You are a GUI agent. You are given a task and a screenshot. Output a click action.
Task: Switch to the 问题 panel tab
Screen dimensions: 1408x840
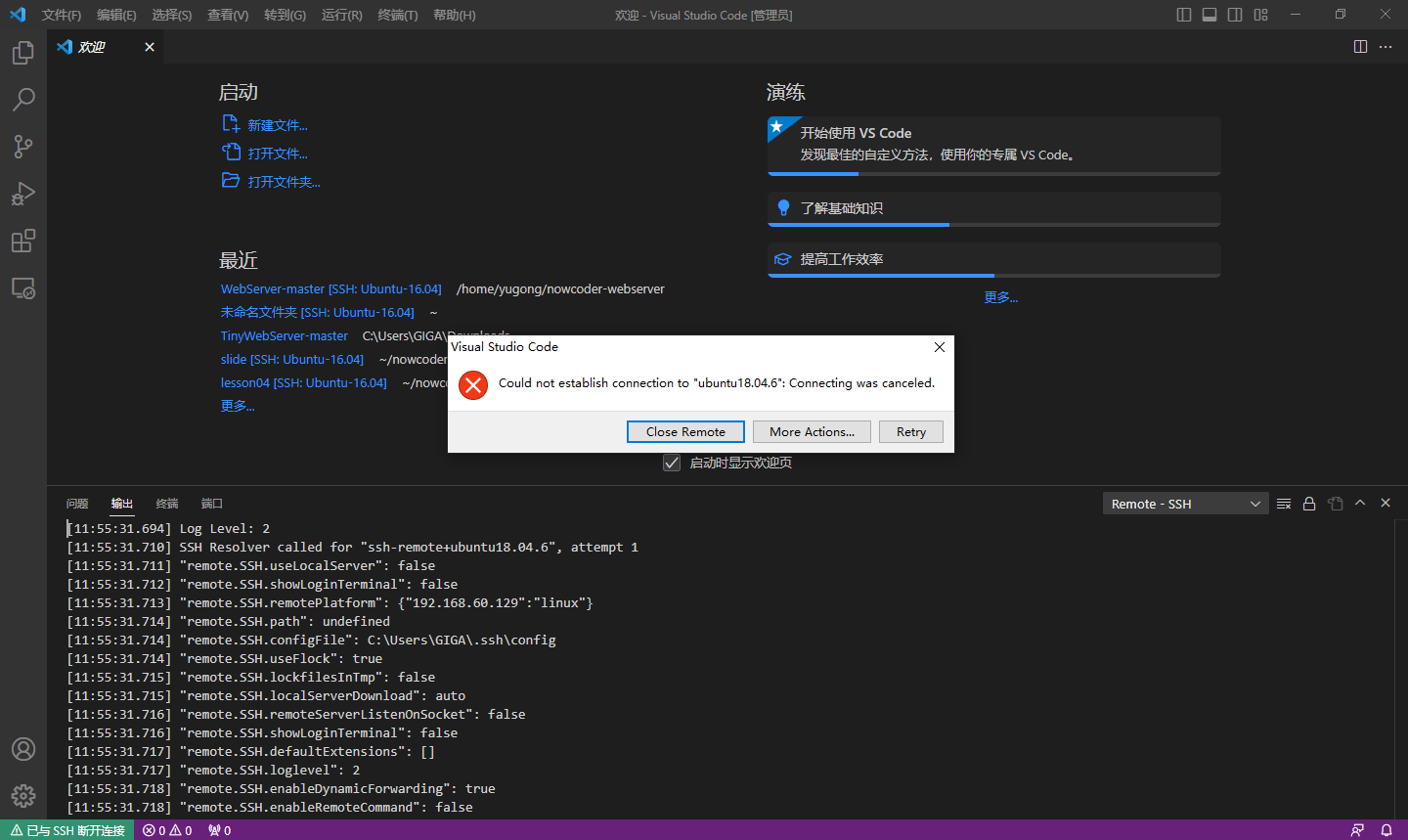click(77, 504)
